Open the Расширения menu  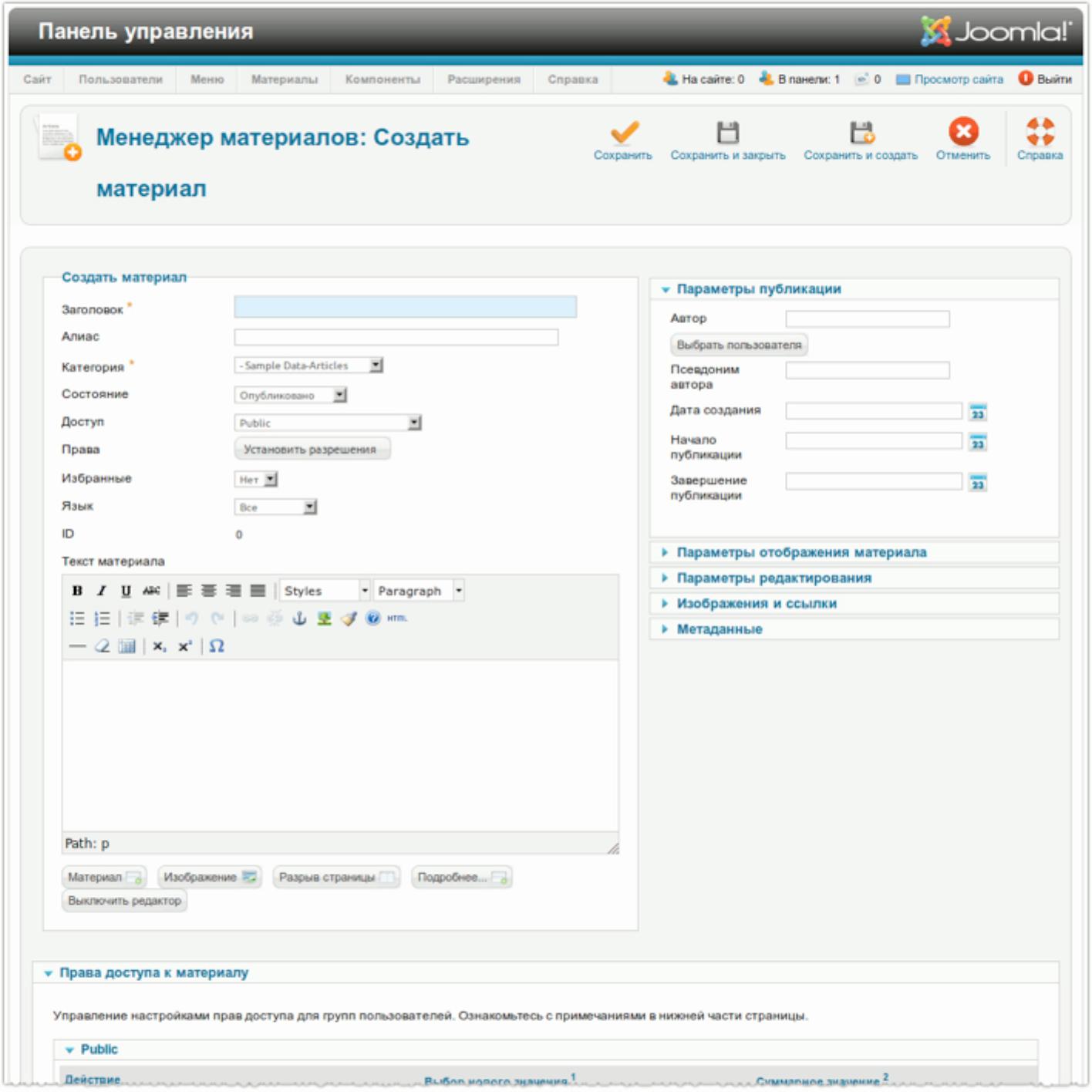click(x=484, y=79)
